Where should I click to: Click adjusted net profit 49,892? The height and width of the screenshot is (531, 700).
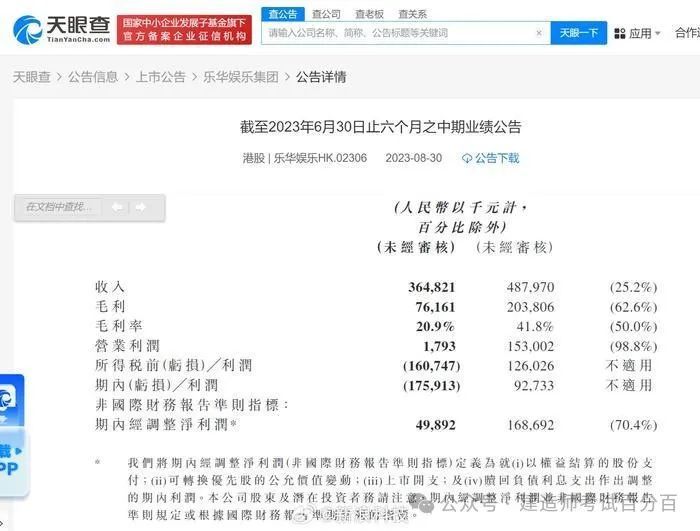tap(436, 425)
